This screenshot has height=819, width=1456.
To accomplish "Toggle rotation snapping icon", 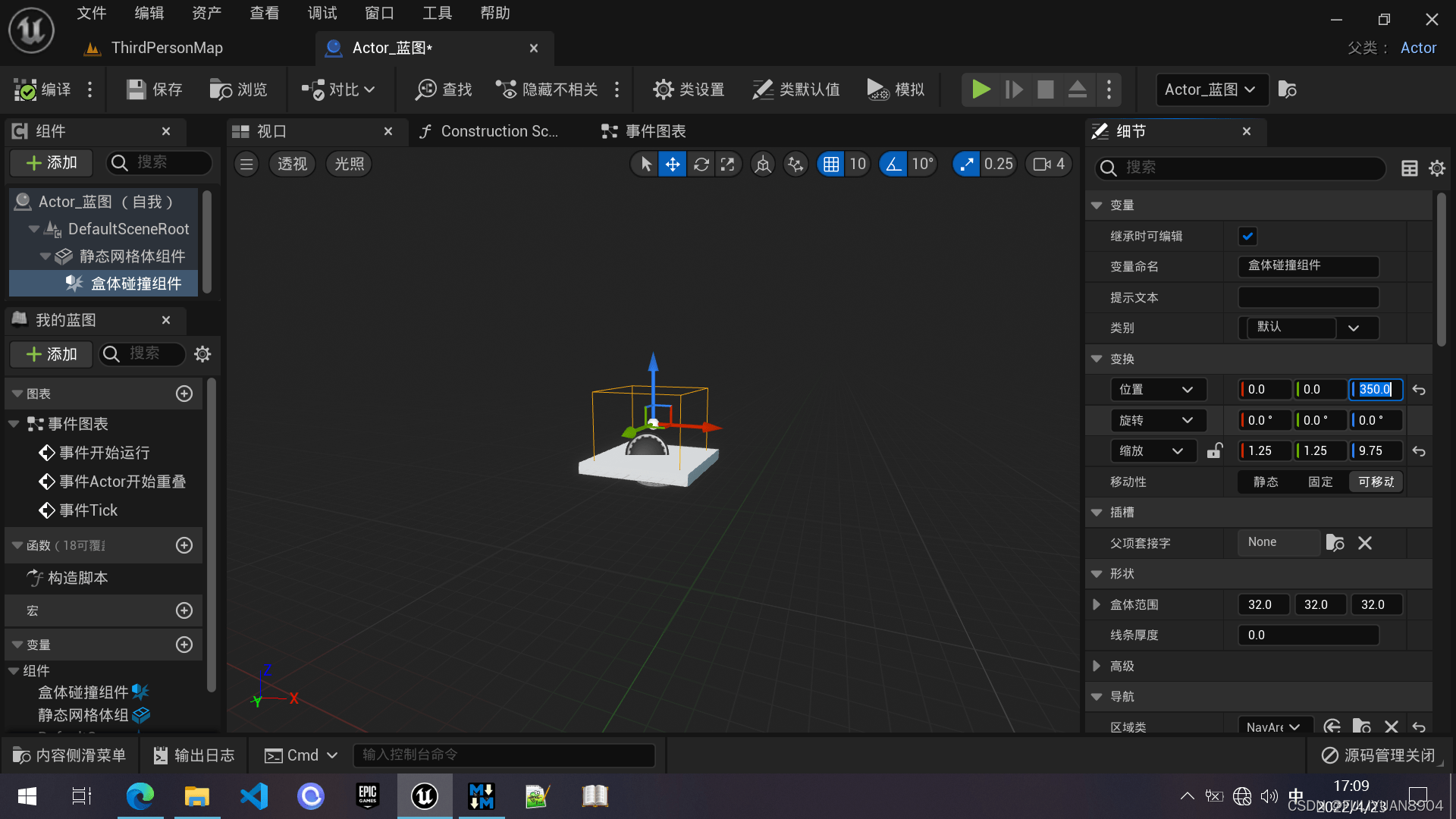I will coord(893,164).
